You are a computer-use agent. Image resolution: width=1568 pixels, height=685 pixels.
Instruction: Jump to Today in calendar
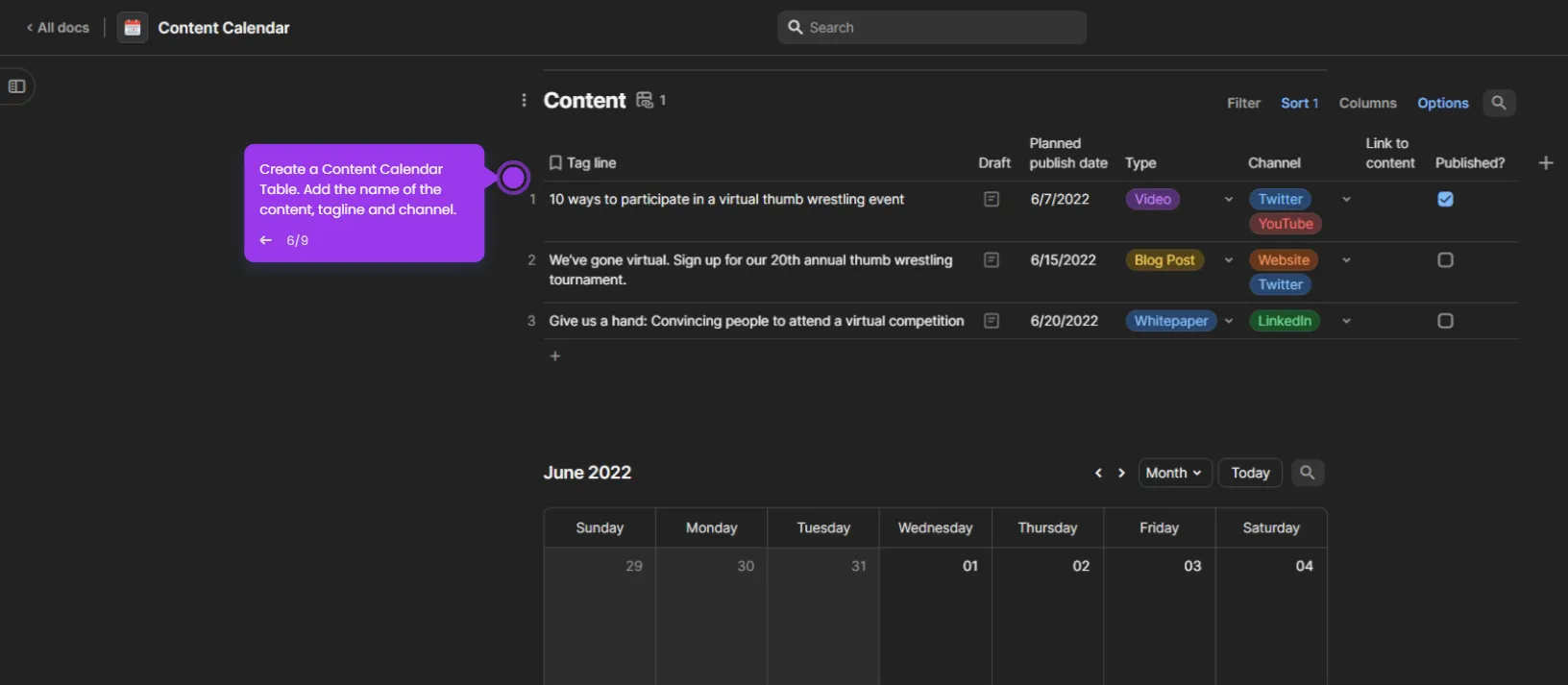(x=1250, y=473)
